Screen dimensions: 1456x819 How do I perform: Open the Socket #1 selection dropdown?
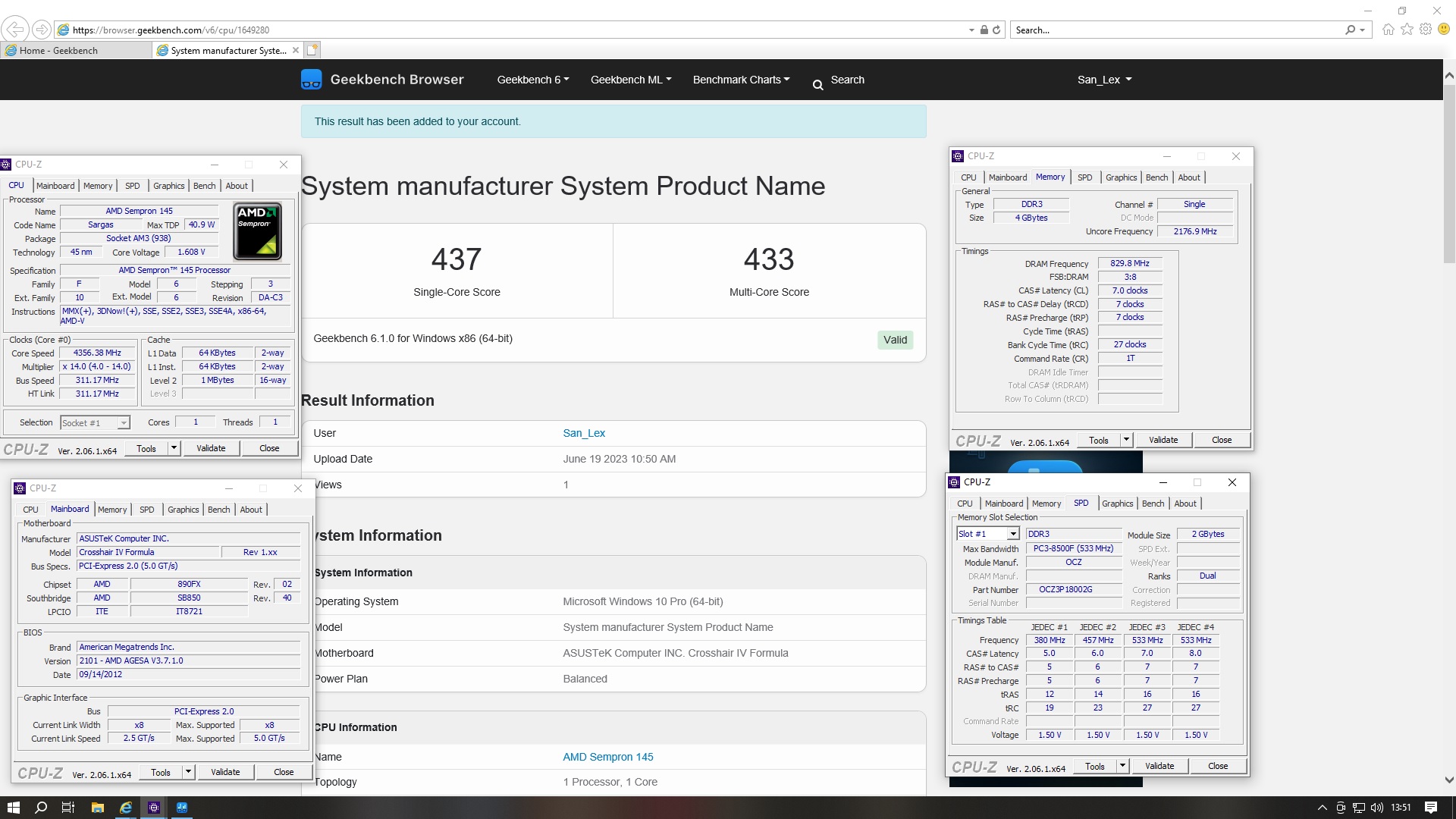(95, 423)
